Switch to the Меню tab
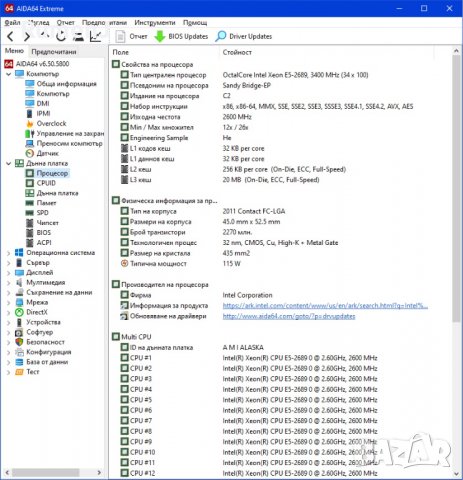 tap(14, 51)
